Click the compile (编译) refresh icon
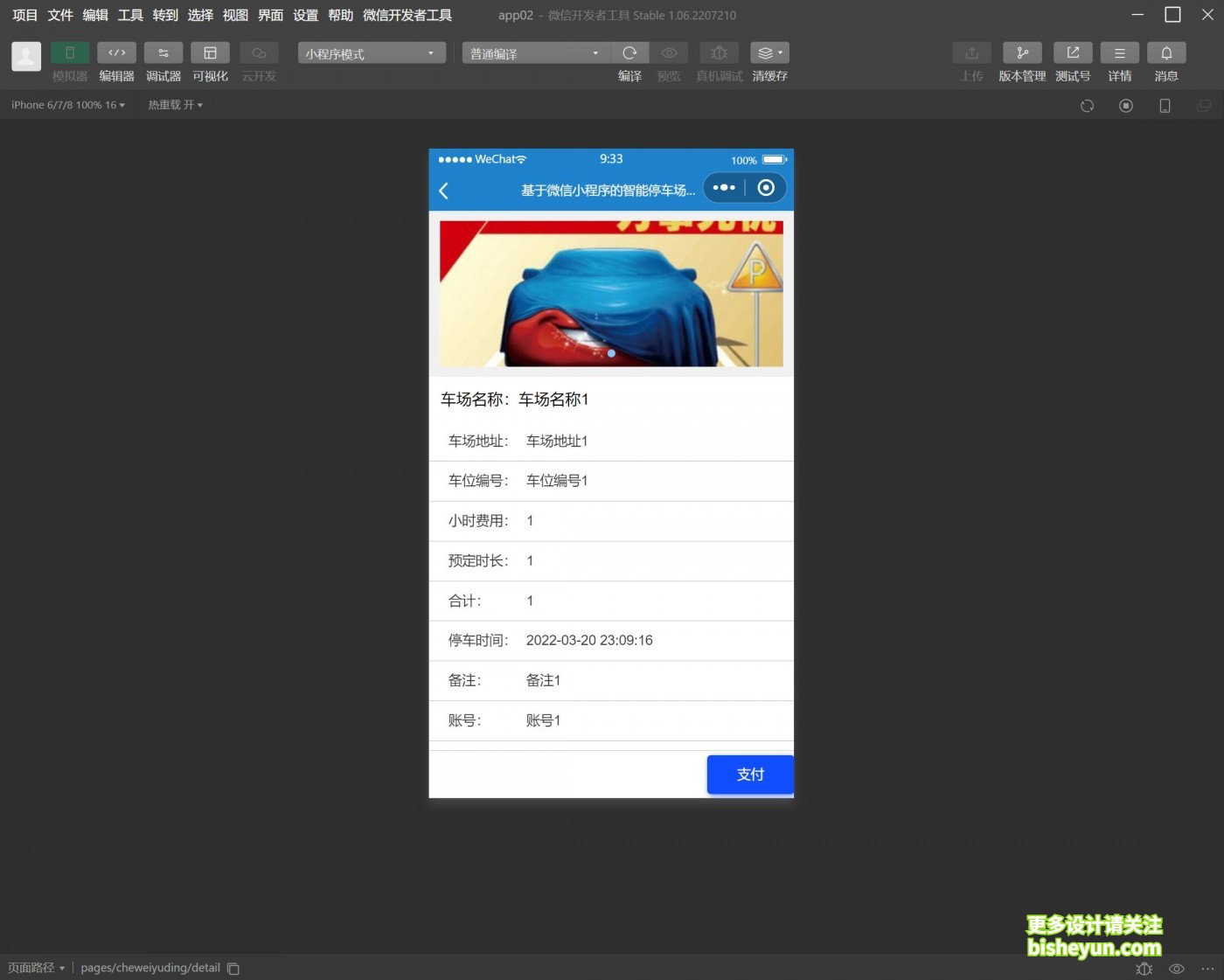The image size is (1224, 980). pyautogui.click(x=629, y=53)
